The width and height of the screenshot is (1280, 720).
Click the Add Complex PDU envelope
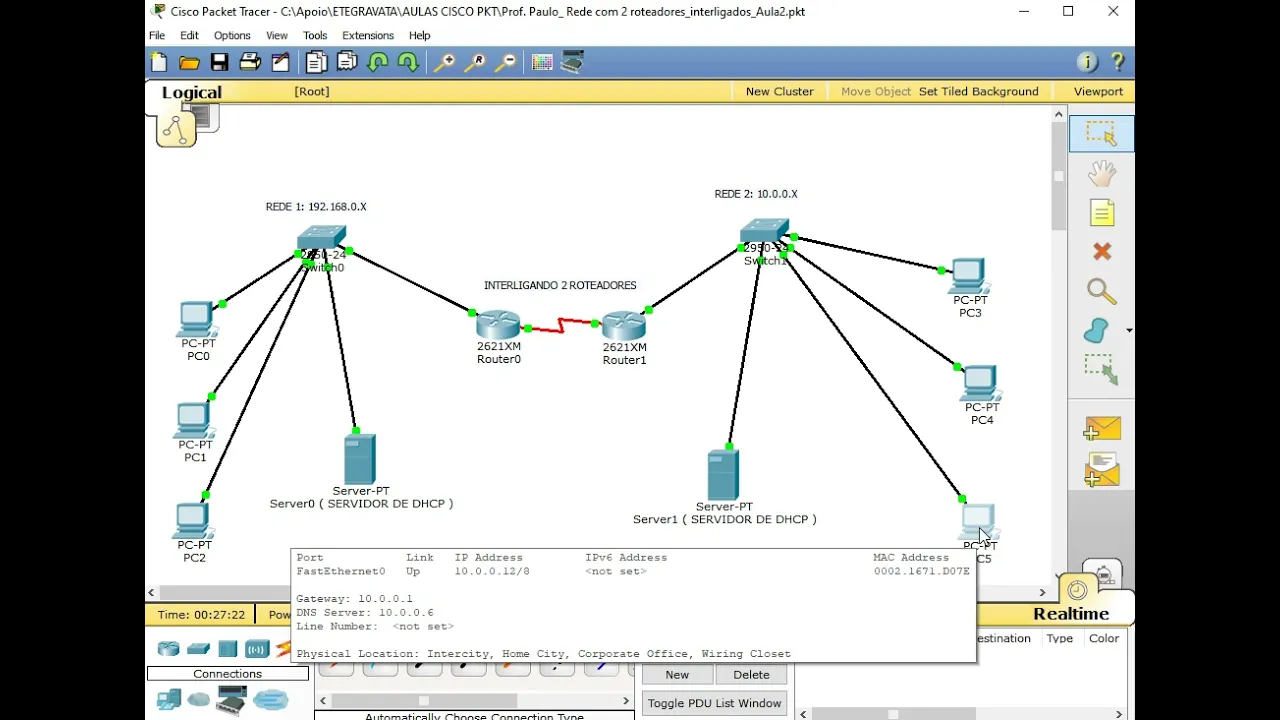coord(1101,469)
